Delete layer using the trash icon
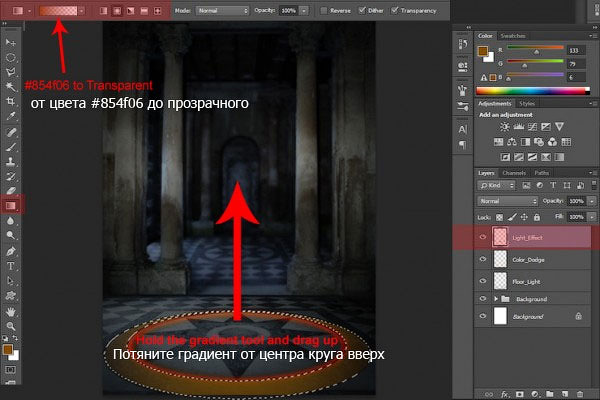 579,394
